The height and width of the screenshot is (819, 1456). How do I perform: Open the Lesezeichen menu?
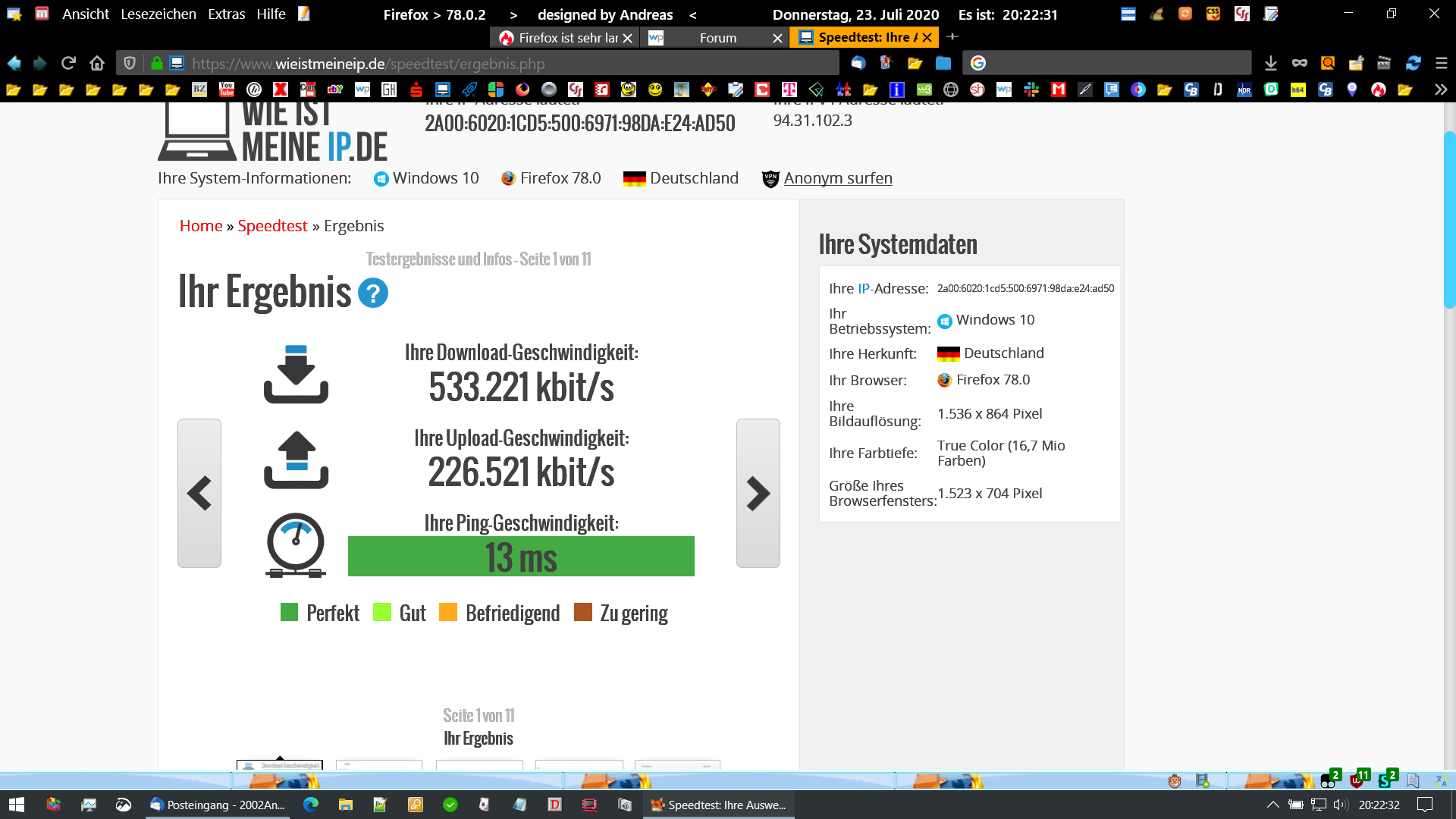(x=158, y=14)
